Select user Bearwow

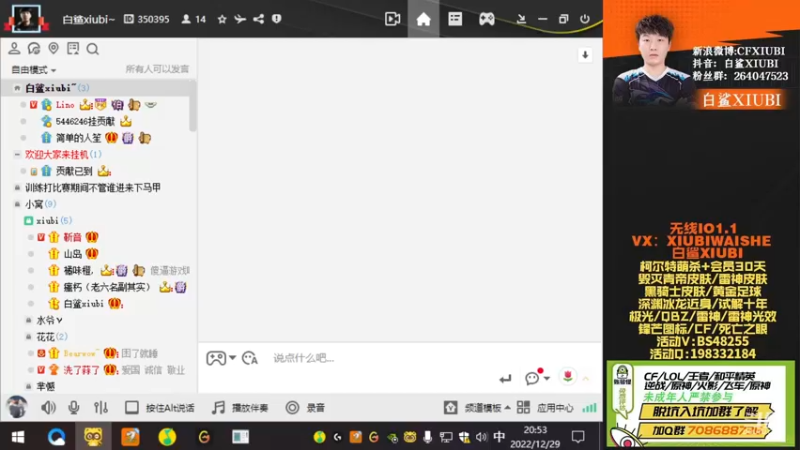pyautogui.click(x=81, y=353)
